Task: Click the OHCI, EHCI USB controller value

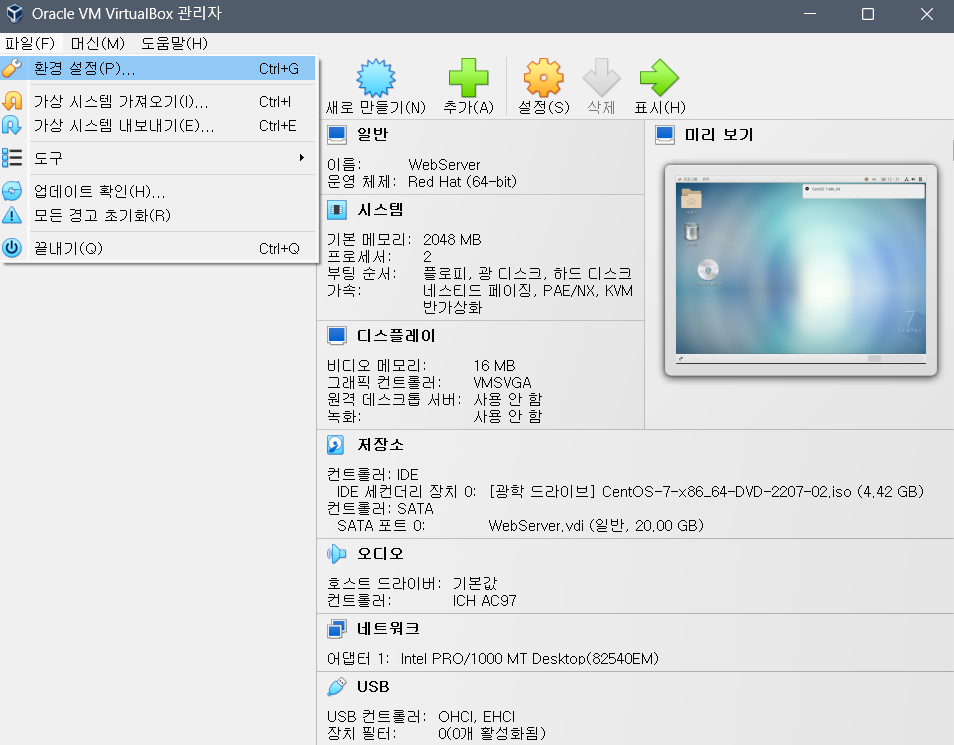Action: 476,717
